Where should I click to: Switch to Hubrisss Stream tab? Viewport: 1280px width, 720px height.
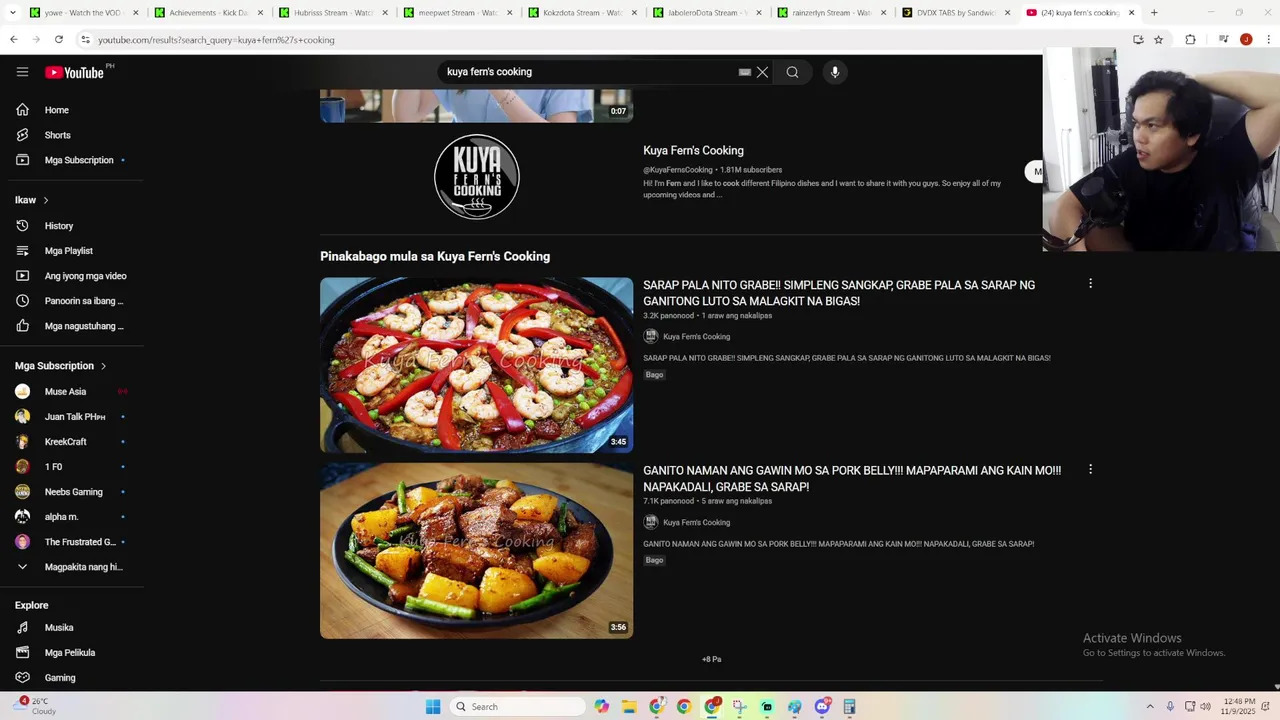pyautogui.click(x=333, y=13)
